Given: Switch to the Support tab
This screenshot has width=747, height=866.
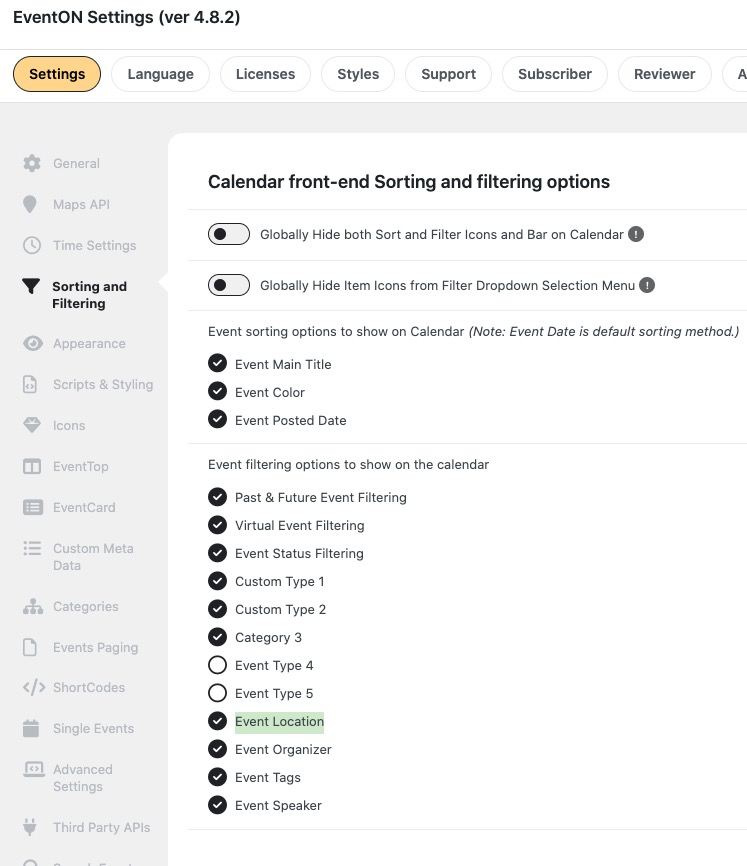Looking at the screenshot, I should coord(448,74).
